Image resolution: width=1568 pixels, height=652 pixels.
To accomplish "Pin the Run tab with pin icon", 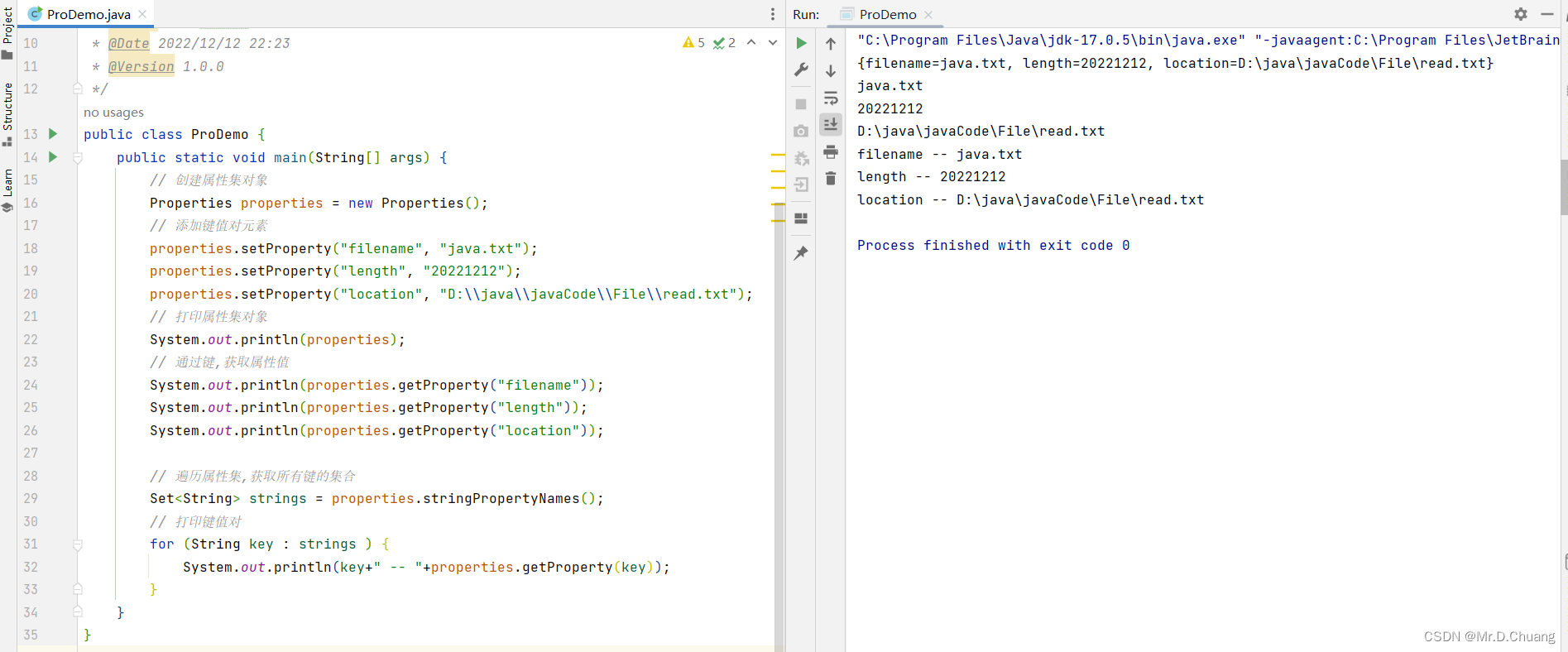I will pyautogui.click(x=801, y=253).
